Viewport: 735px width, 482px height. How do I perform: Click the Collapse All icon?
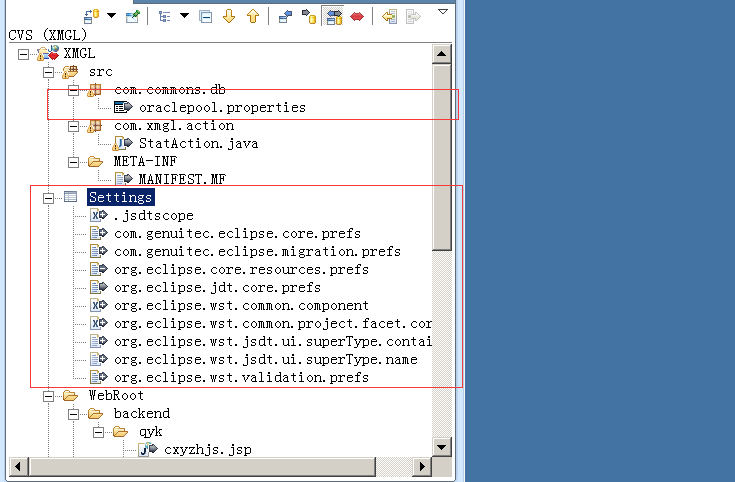coord(205,17)
